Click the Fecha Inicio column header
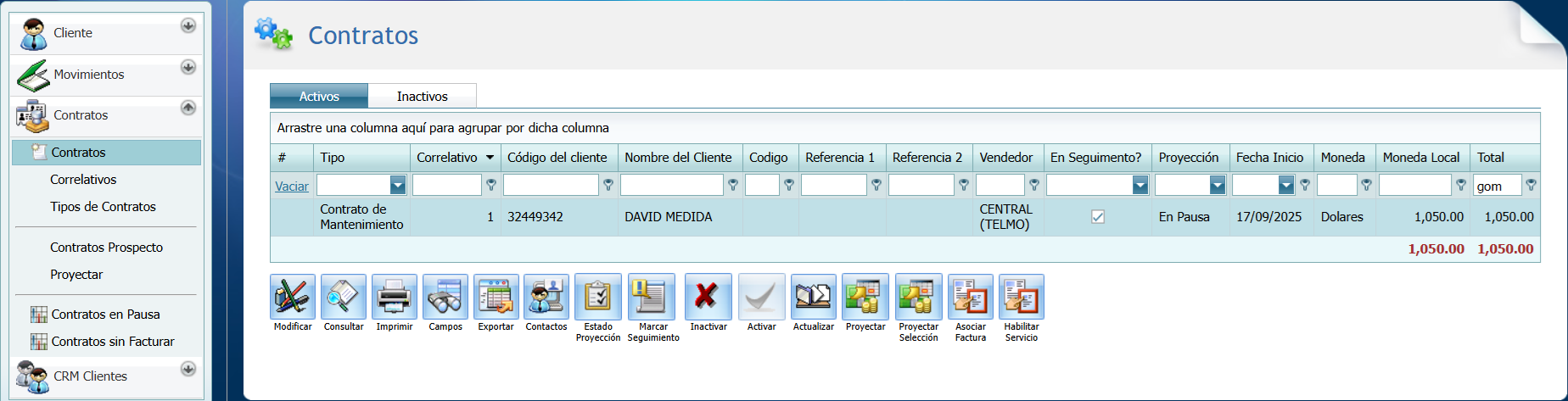Image resolution: width=1568 pixels, height=401 pixels. [1269, 158]
